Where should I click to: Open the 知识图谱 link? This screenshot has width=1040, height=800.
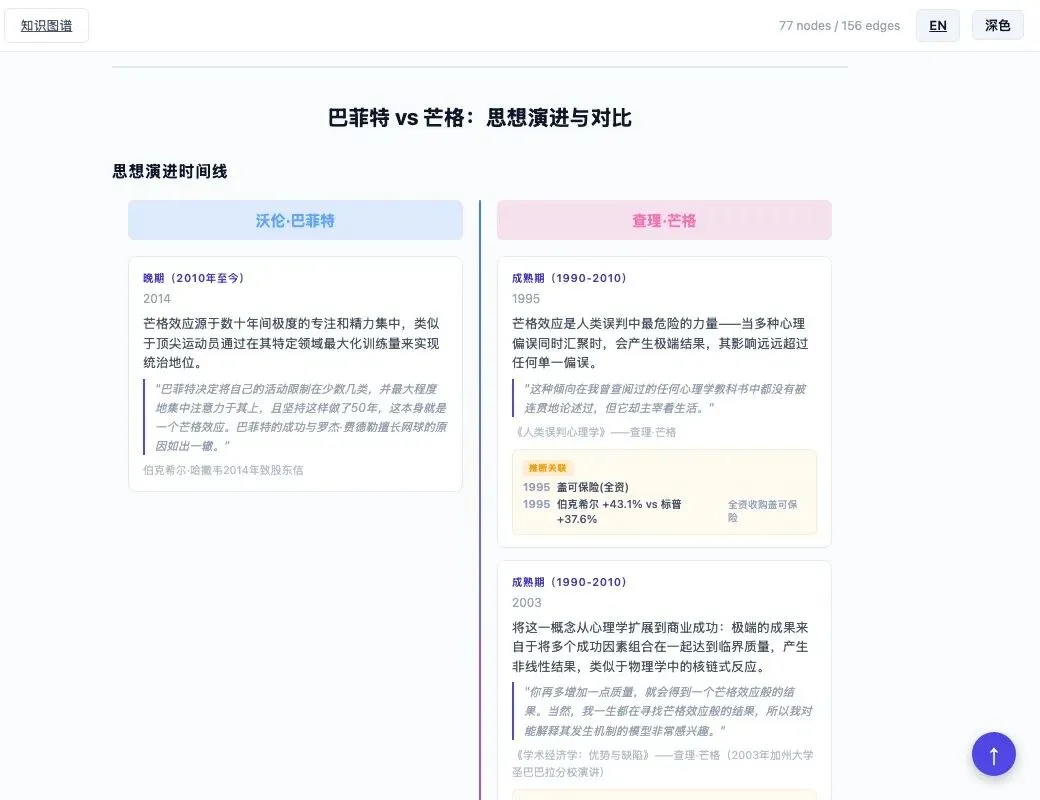46,26
